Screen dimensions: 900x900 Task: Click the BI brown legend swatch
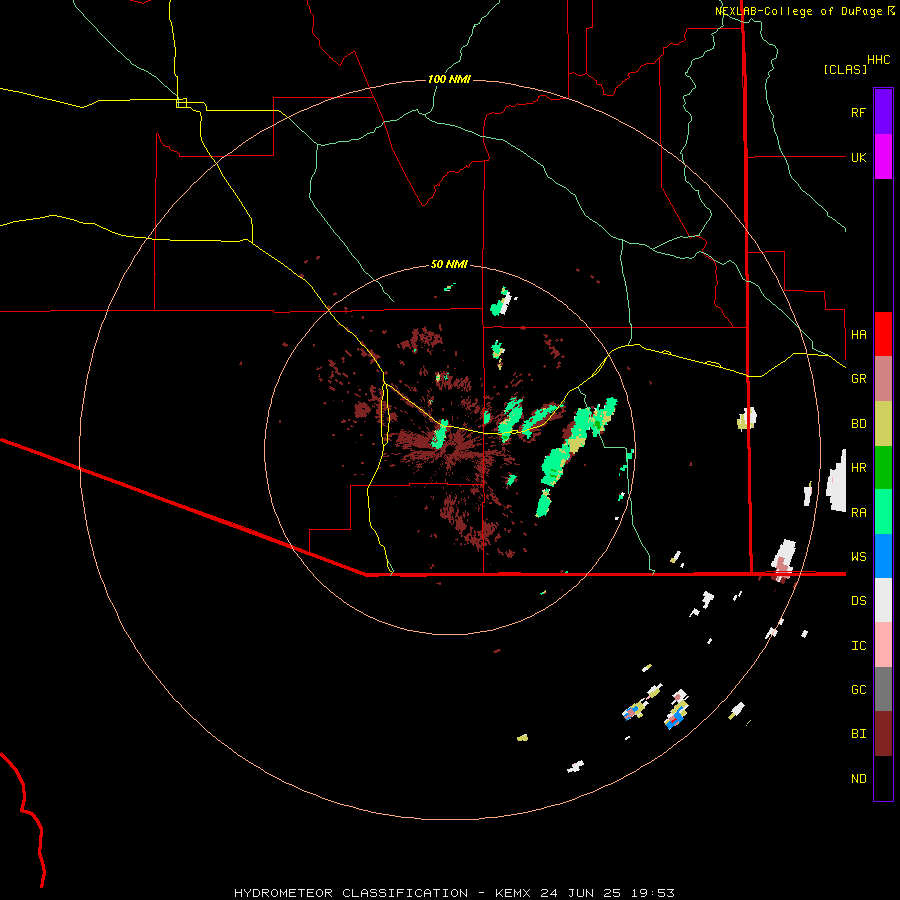(x=883, y=734)
